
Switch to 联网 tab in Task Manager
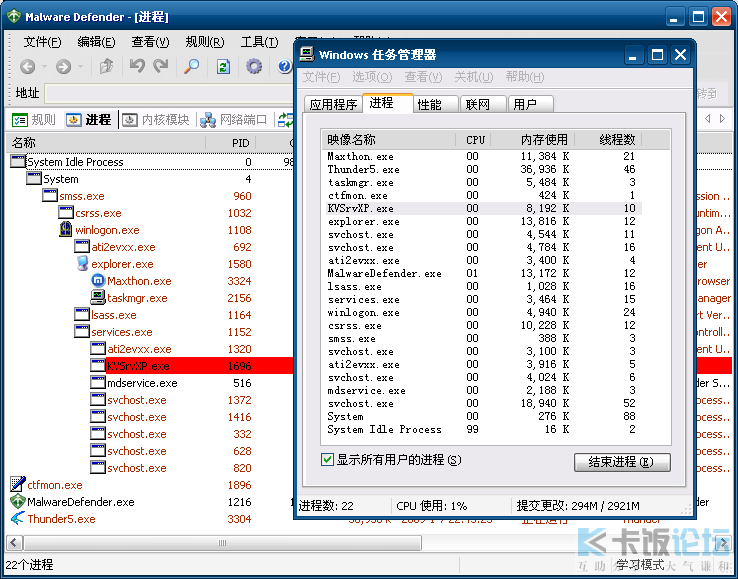click(483, 104)
